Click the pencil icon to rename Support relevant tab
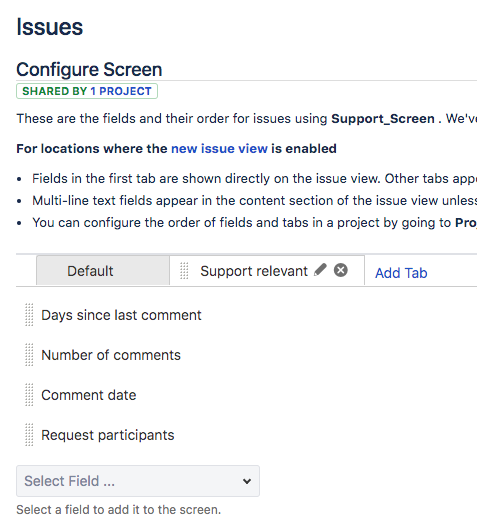The height and width of the screenshot is (530, 477). point(320,270)
